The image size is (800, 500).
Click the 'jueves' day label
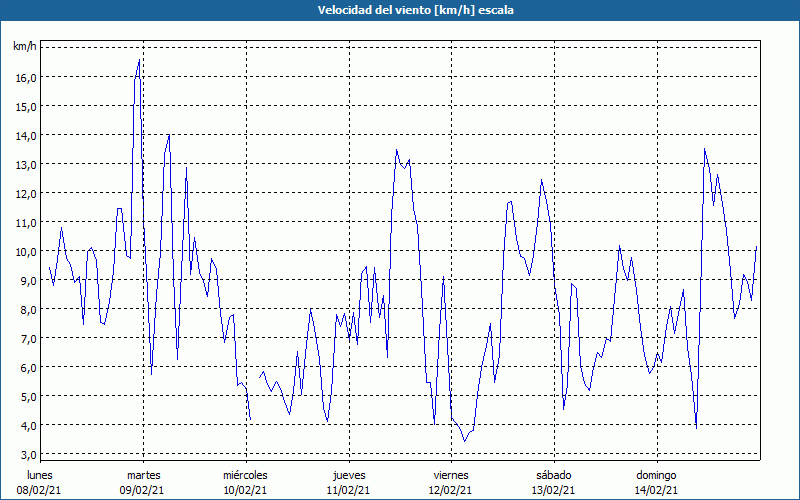click(x=349, y=475)
